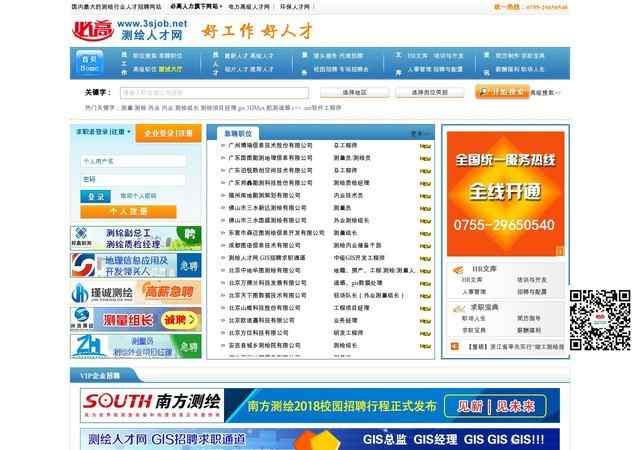Open the ZH 测量员 急聘 banner
This screenshot has height=450, width=640.
[x=136, y=346]
